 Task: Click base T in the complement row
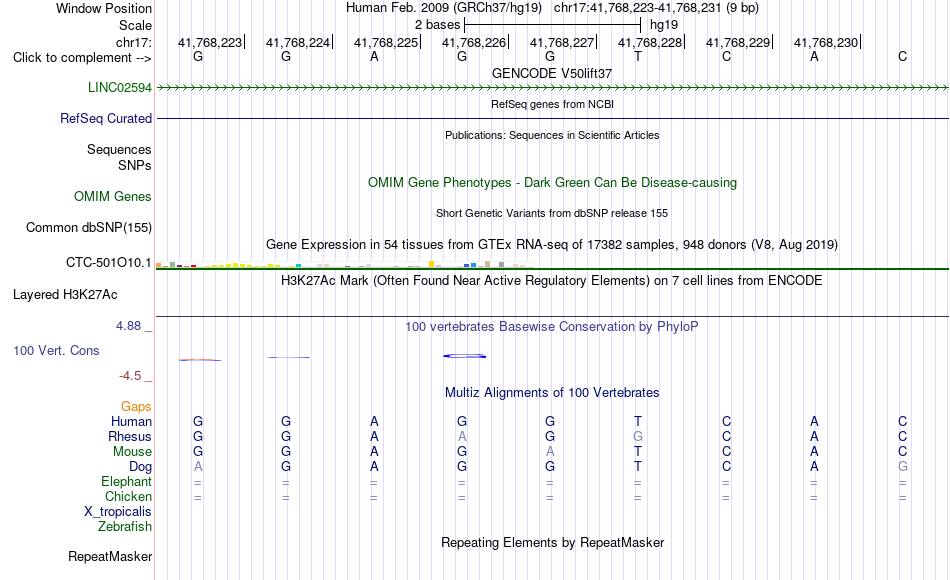click(637, 56)
